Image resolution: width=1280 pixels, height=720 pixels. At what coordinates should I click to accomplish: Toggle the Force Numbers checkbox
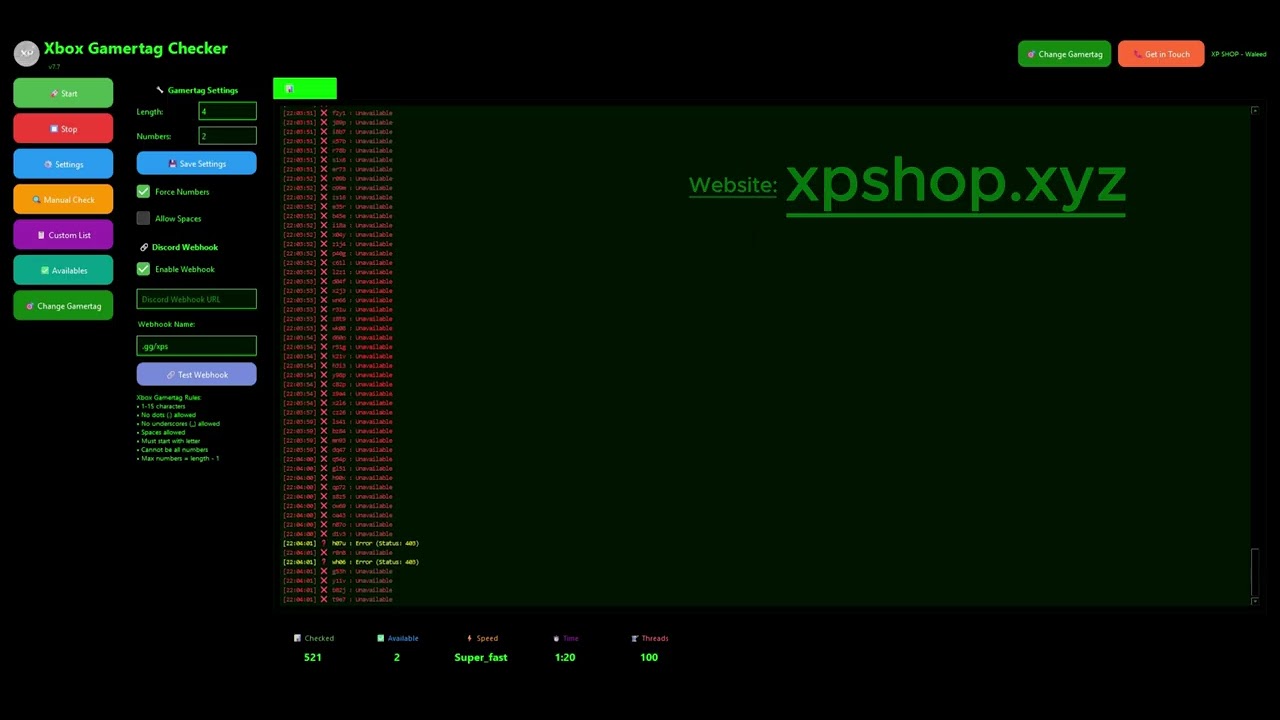143,191
